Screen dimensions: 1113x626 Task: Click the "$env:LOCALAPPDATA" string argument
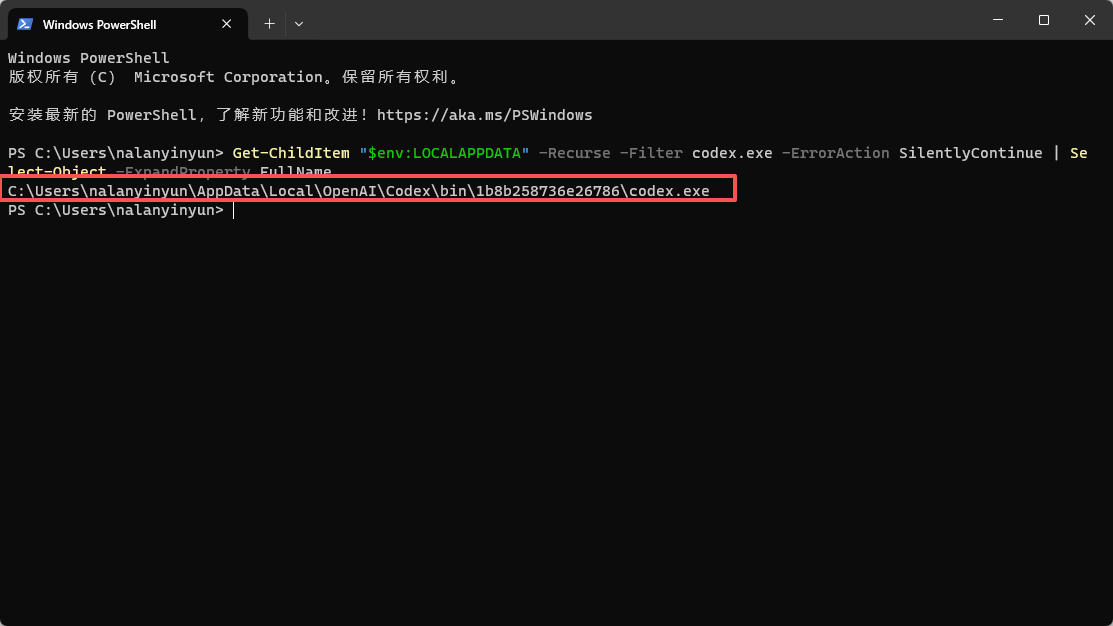[444, 153]
